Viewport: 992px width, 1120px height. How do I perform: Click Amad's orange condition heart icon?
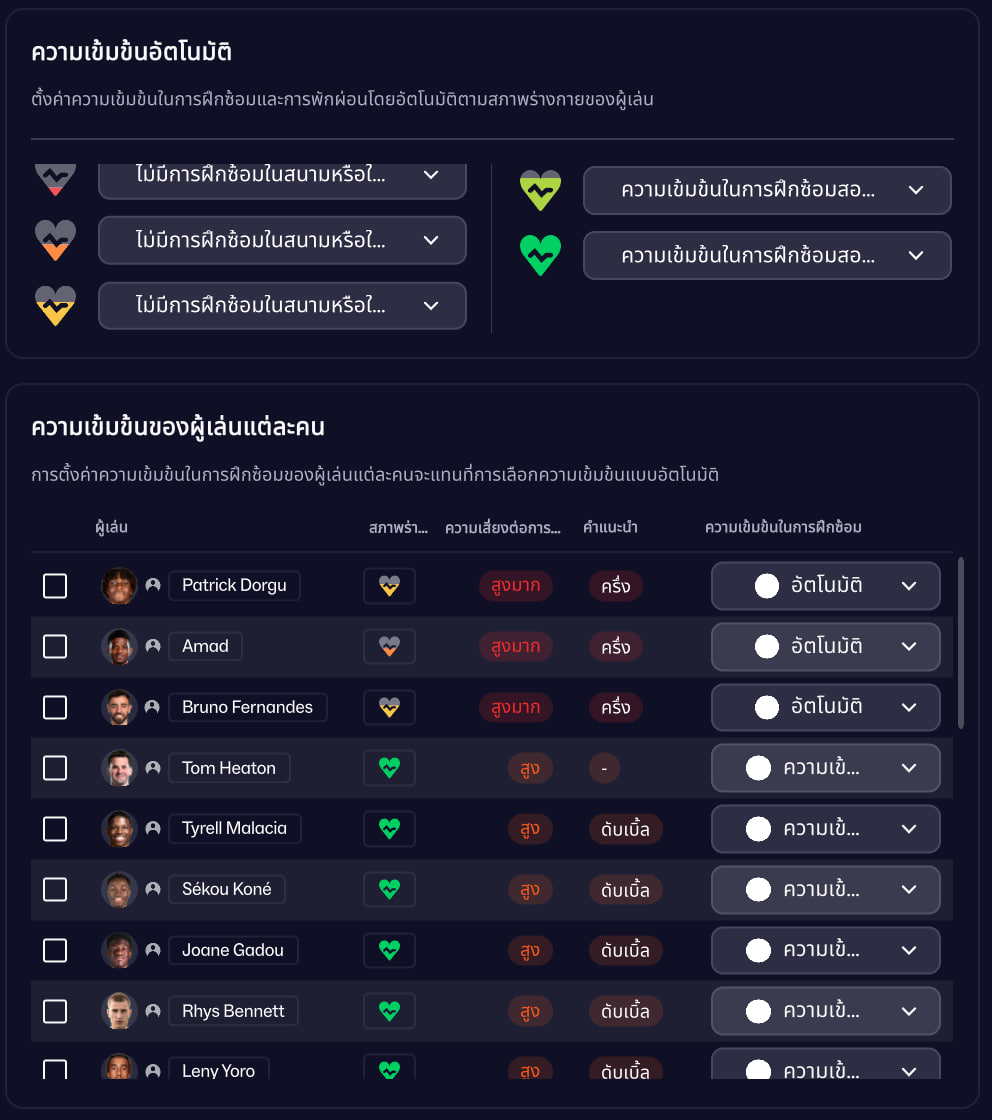(x=389, y=647)
